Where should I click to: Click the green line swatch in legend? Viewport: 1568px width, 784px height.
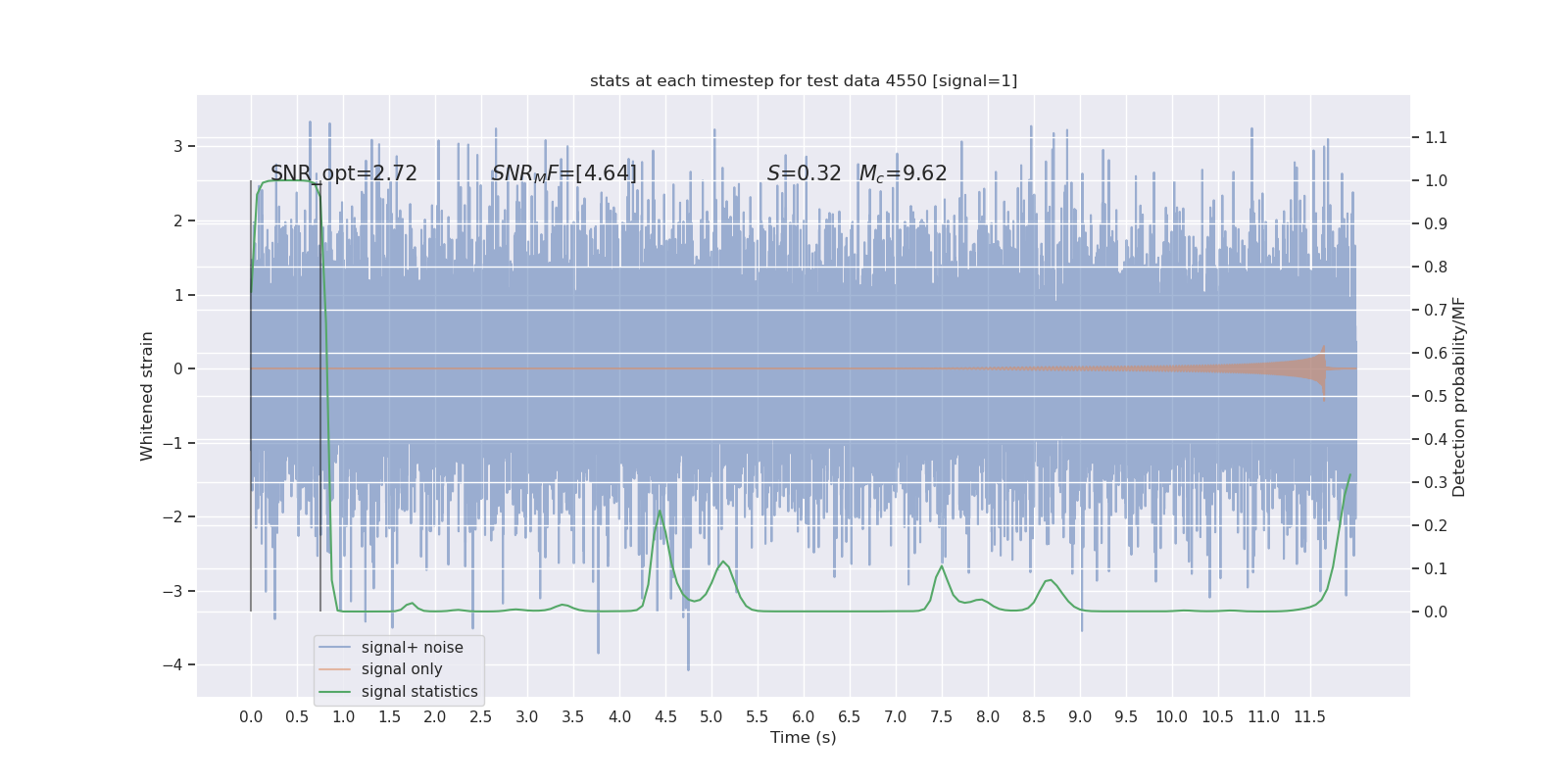pyautogui.click(x=335, y=692)
